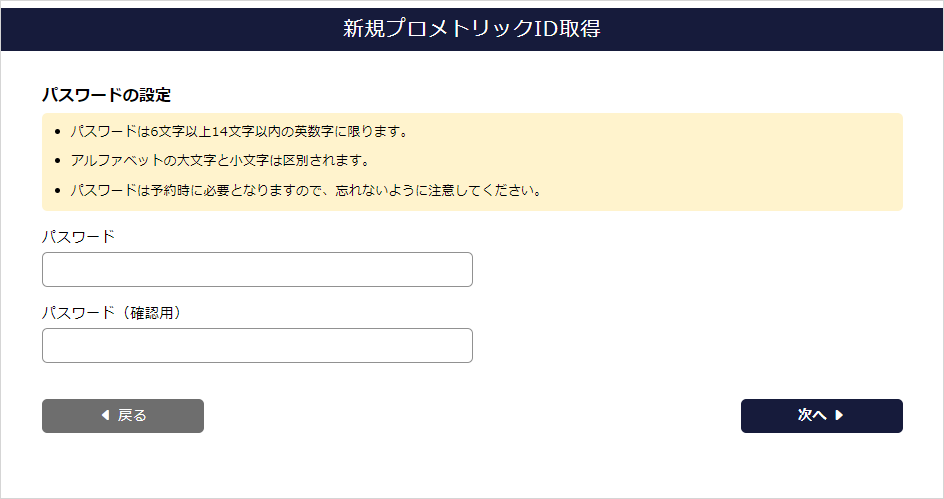Click the right arrow icon on 次へ
944x499 pixels.
click(839, 416)
